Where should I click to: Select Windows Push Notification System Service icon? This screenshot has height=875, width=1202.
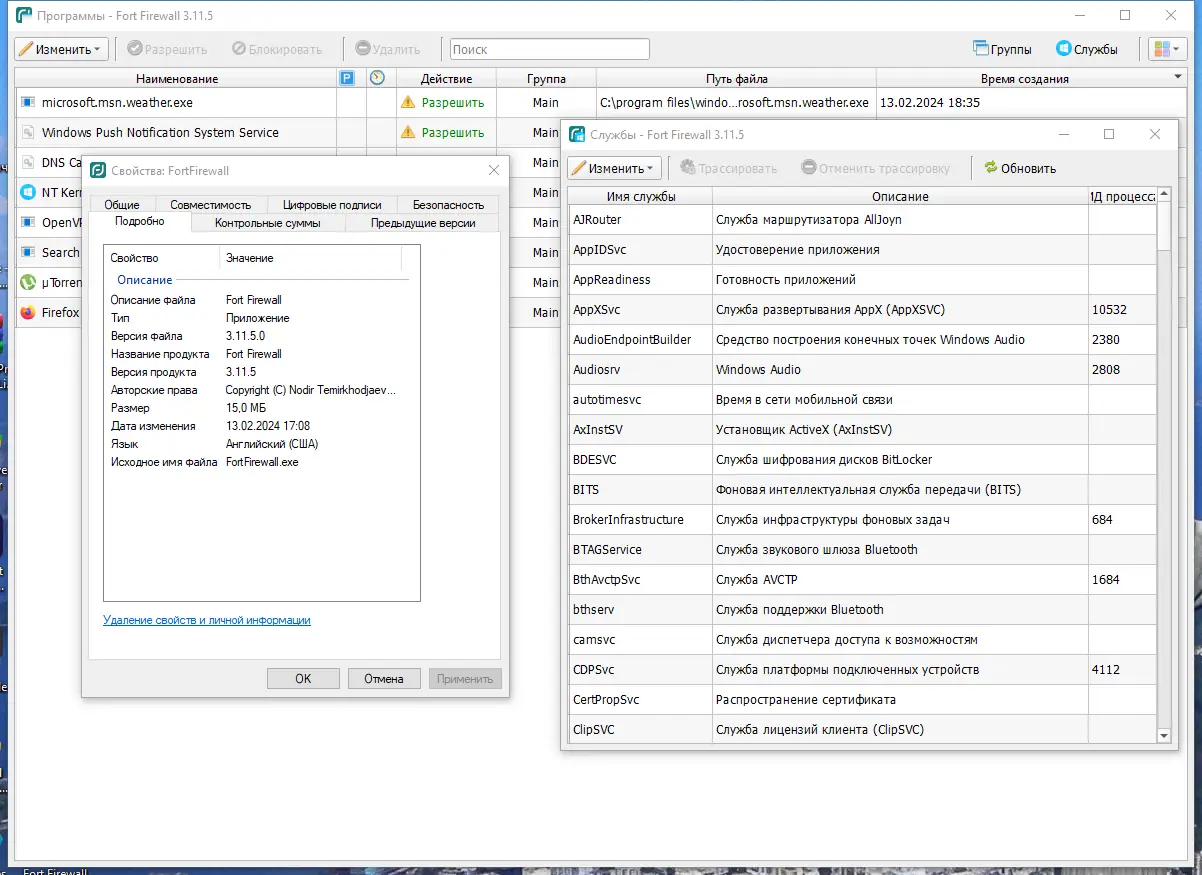point(28,132)
